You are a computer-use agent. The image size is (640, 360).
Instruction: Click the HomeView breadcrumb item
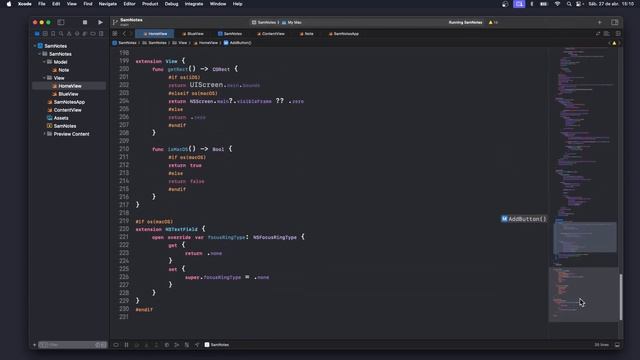click(206, 43)
